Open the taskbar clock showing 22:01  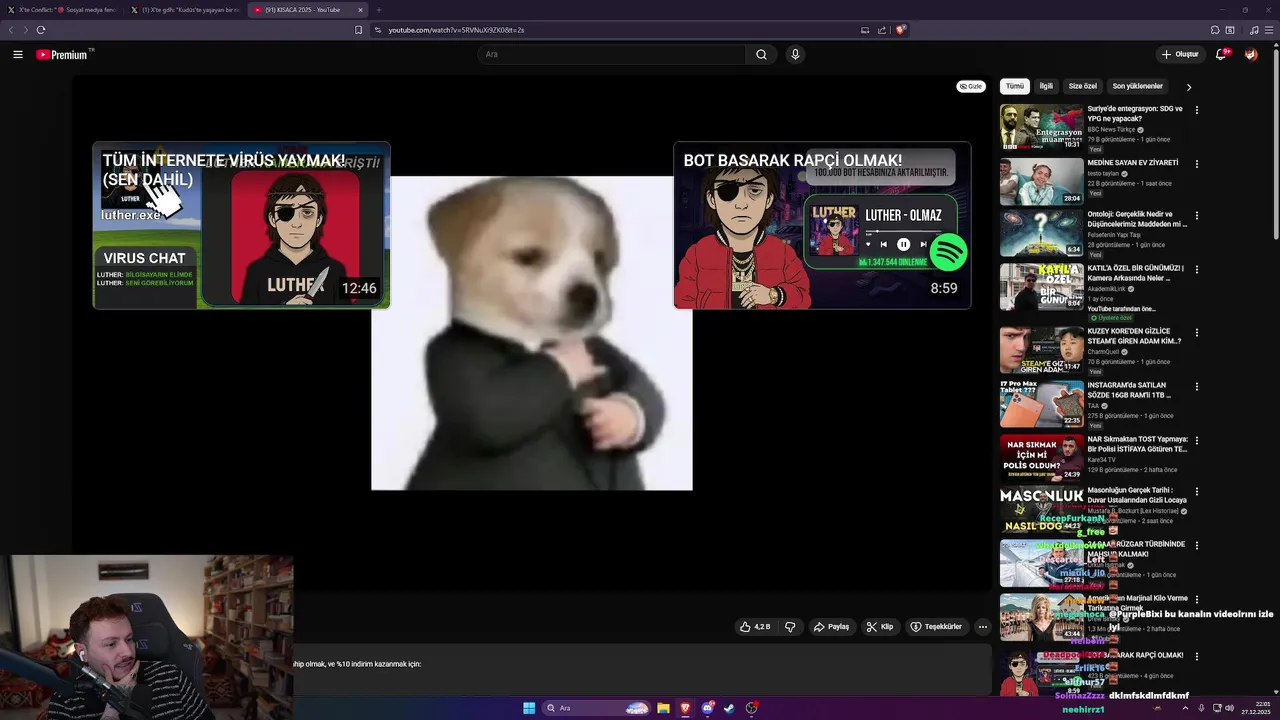click(1254, 708)
